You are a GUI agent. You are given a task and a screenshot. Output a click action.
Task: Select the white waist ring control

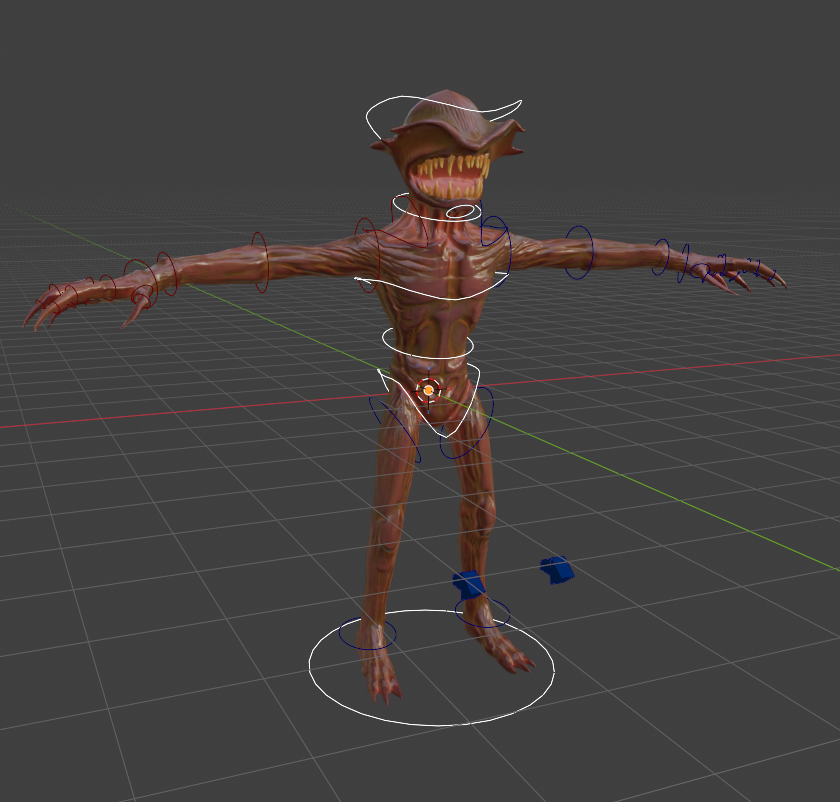(x=428, y=343)
